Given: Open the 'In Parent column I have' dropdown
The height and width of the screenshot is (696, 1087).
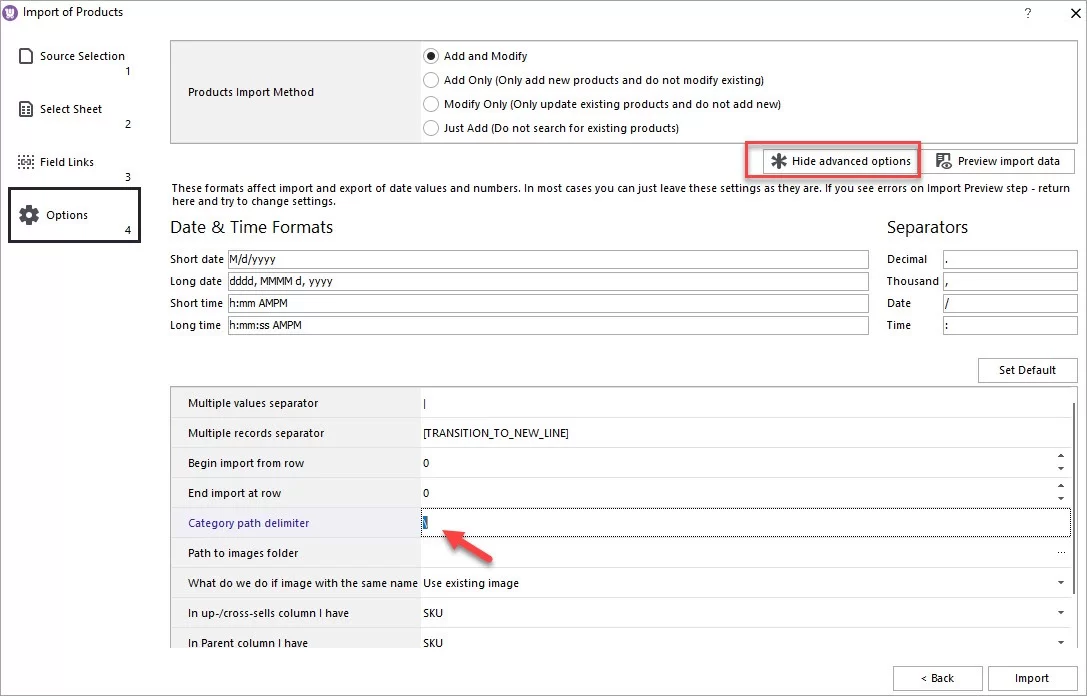Looking at the screenshot, I should tap(1061, 642).
